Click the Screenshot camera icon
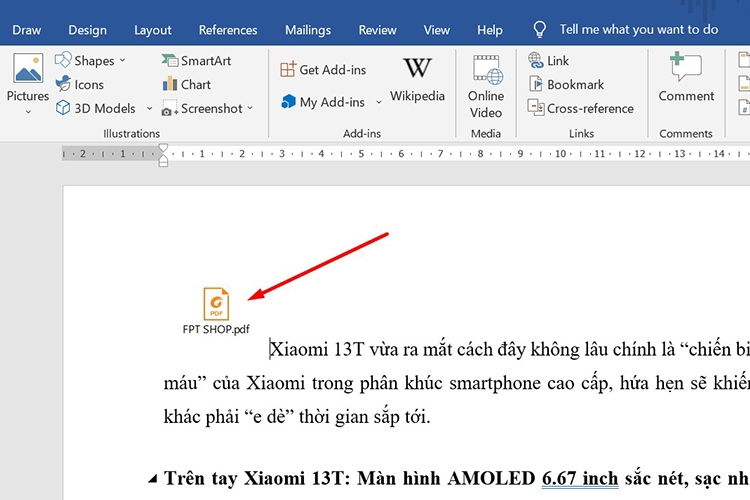 tap(168, 109)
